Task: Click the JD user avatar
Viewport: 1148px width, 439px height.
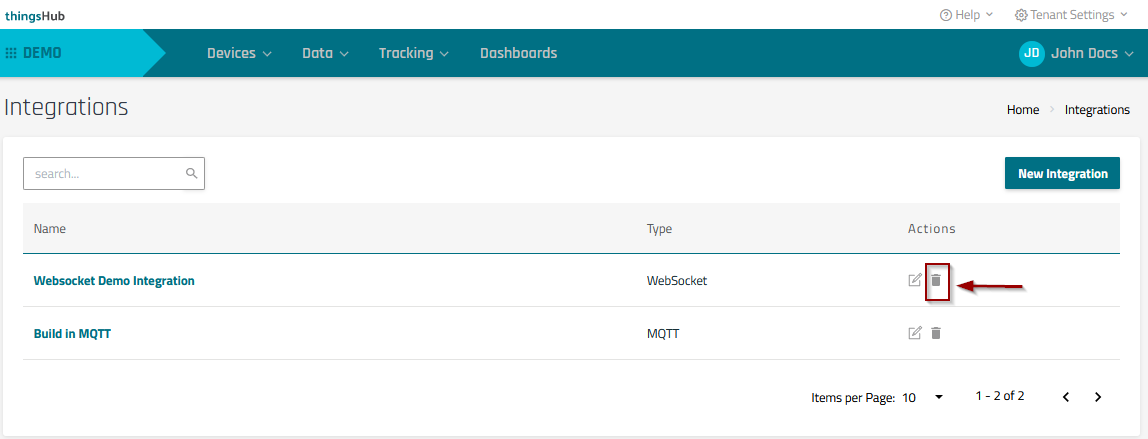Action: (1031, 54)
